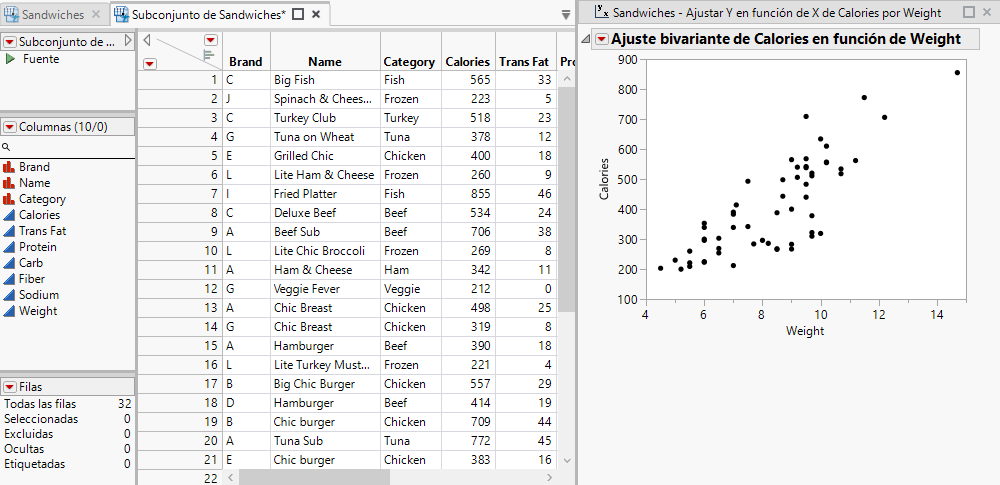Screen dimensions: 1000x485
Task: Open the Ajuste bivariante red triangle menu
Action: coord(601,40)
